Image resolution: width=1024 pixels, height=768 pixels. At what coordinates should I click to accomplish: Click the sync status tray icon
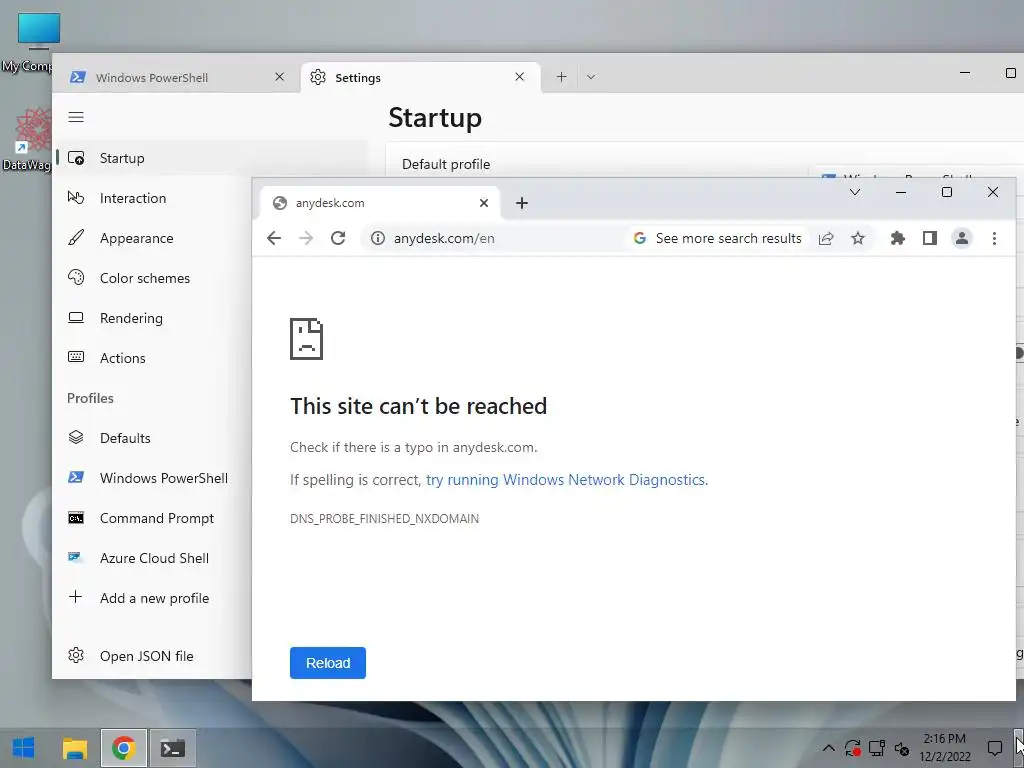click(852, 748)
